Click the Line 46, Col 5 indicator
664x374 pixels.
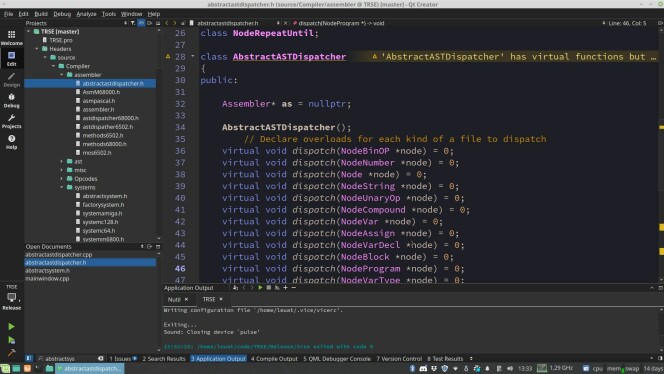coord(627,23)
